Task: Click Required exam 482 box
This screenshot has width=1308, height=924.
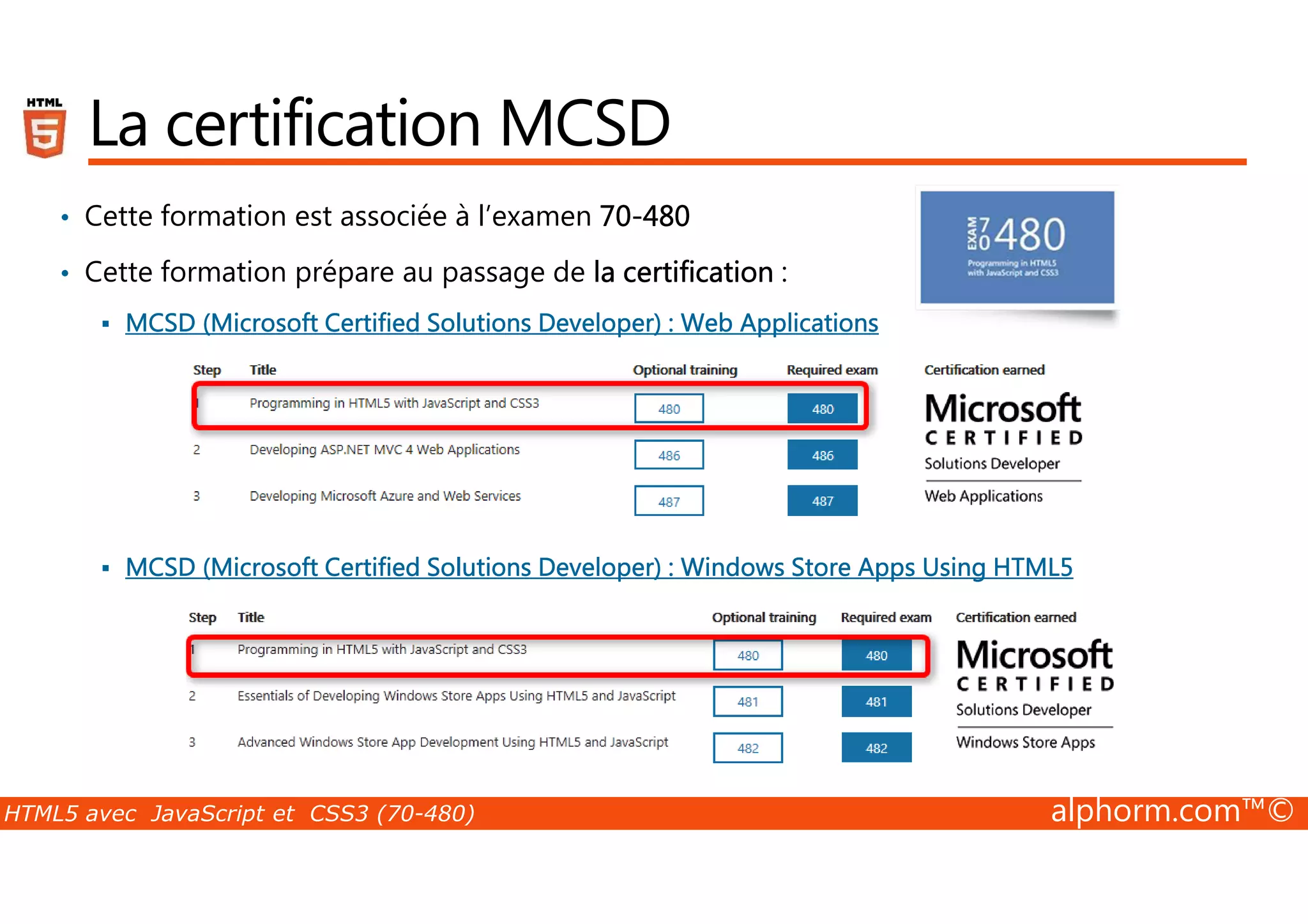Action: point(876,748)
